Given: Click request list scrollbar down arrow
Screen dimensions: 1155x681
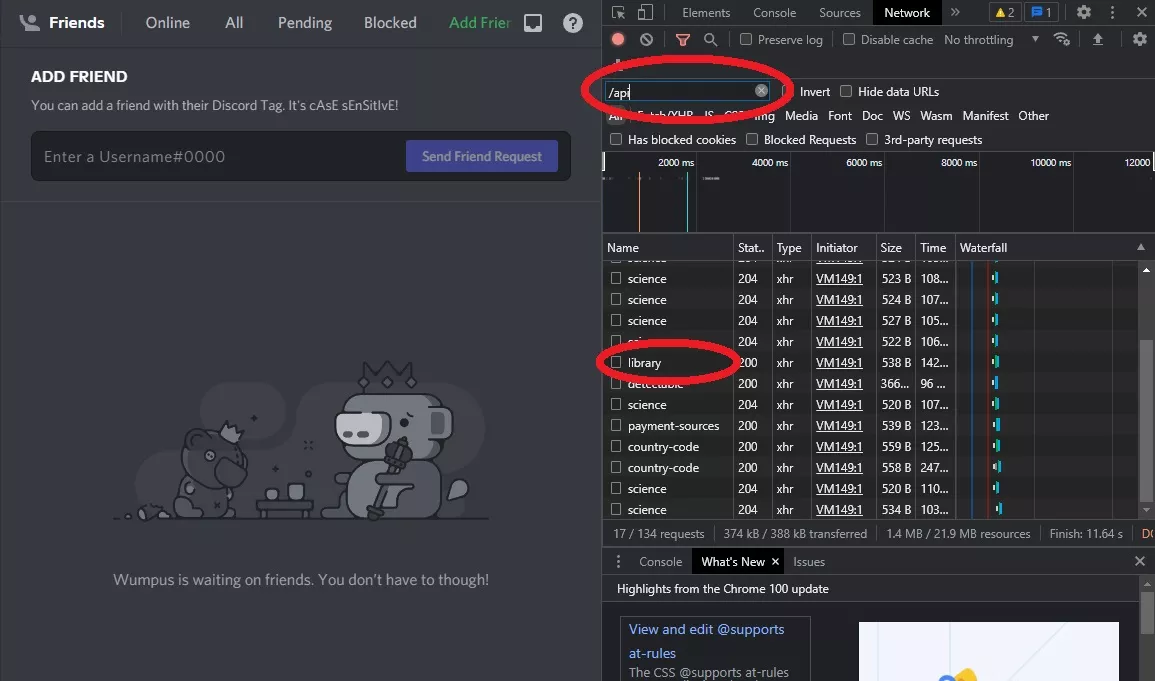Looking at the screenshot, I should click(1146, 509).
